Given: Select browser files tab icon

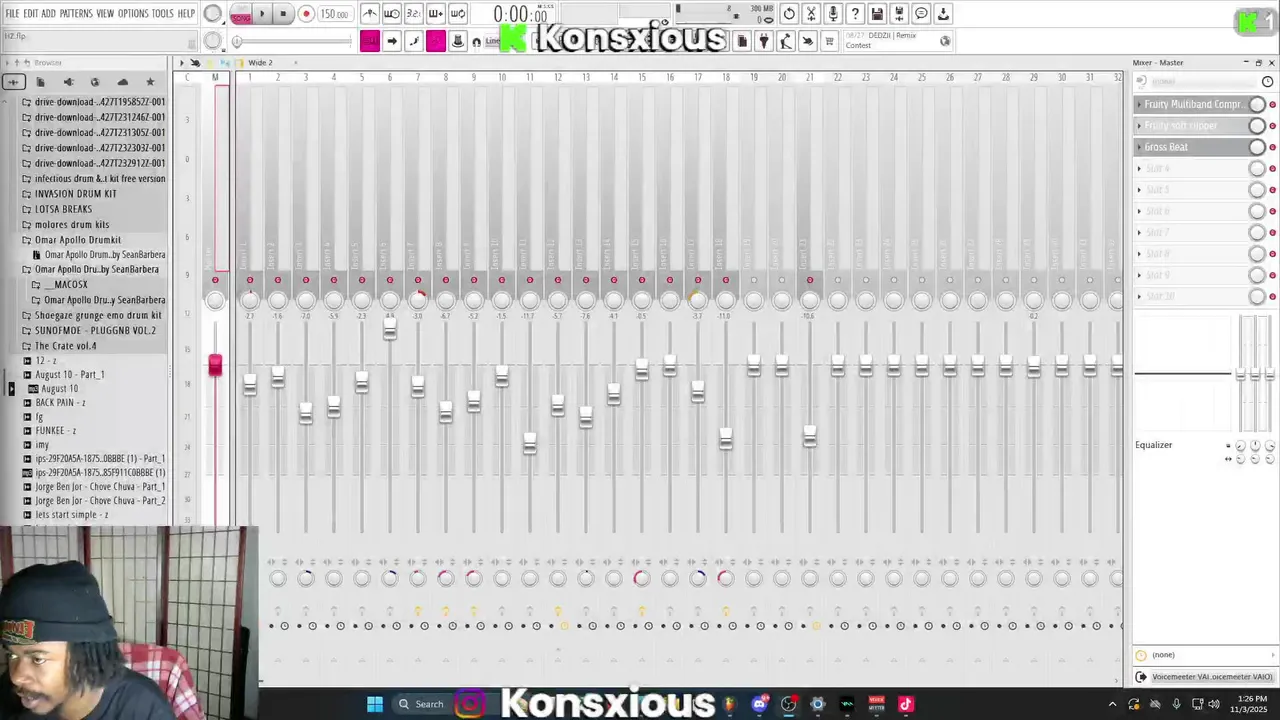Looking at the screenshot, I should pyautogui.click(x=41, y=82).
